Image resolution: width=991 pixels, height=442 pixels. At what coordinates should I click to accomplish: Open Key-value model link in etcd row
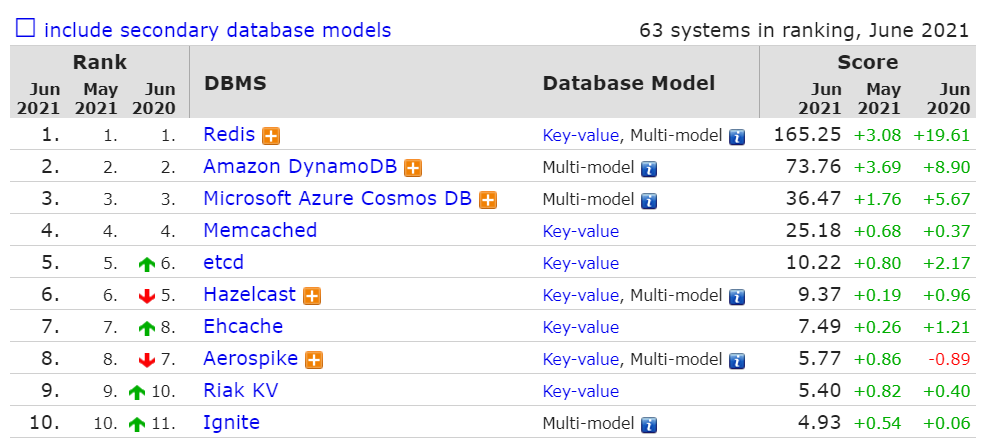(x=580, y=263)
